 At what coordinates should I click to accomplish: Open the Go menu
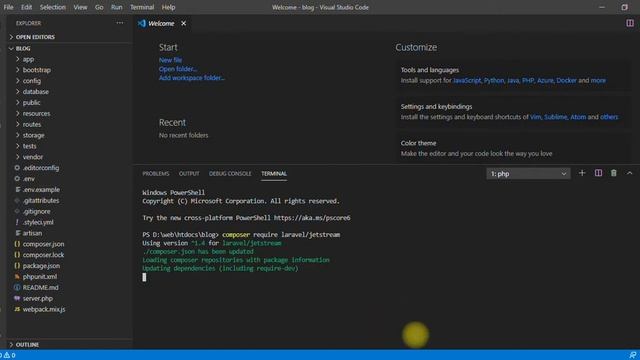[x=99, y=7]
